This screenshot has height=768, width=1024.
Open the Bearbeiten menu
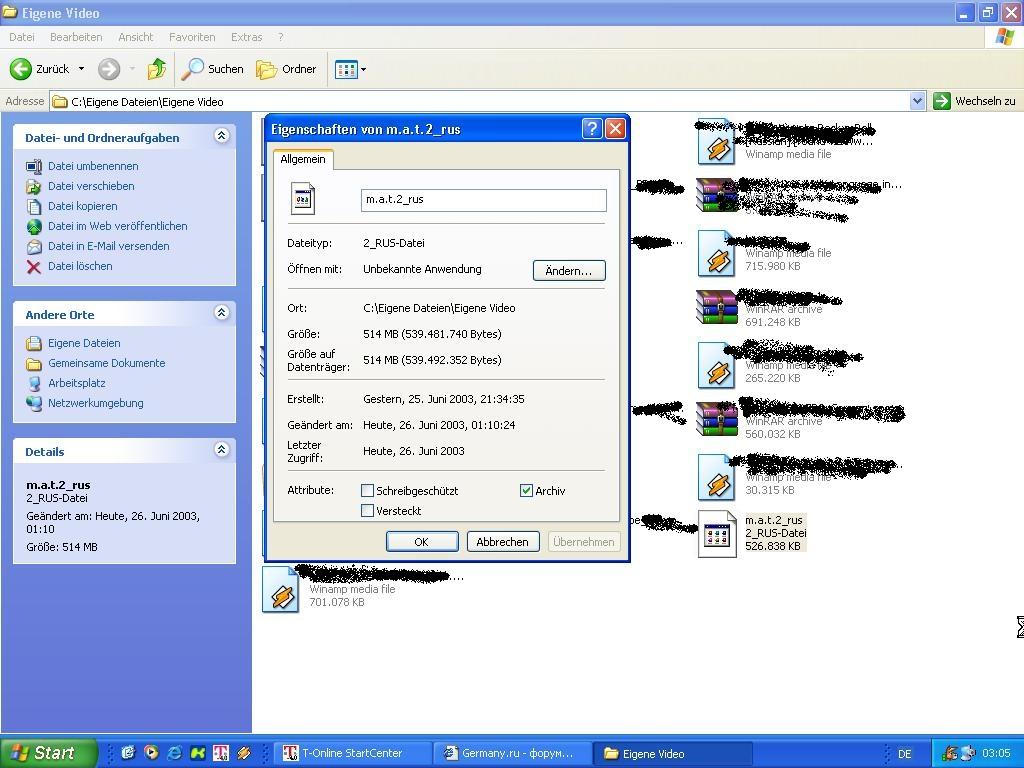click(76, 37)
